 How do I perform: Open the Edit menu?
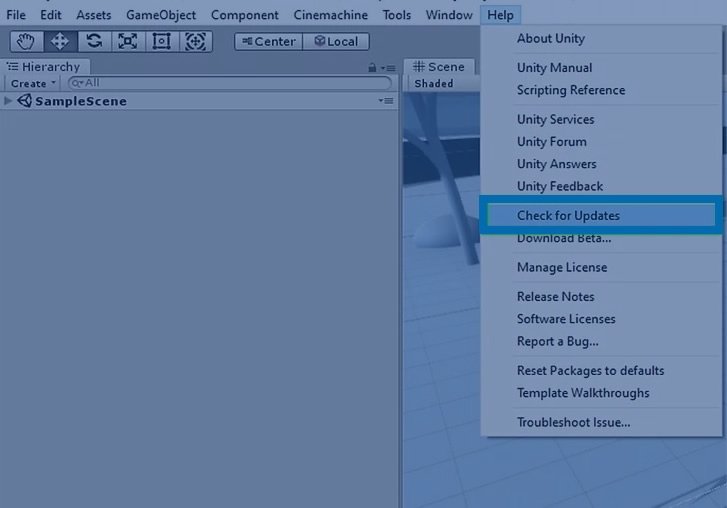[51, 15]
